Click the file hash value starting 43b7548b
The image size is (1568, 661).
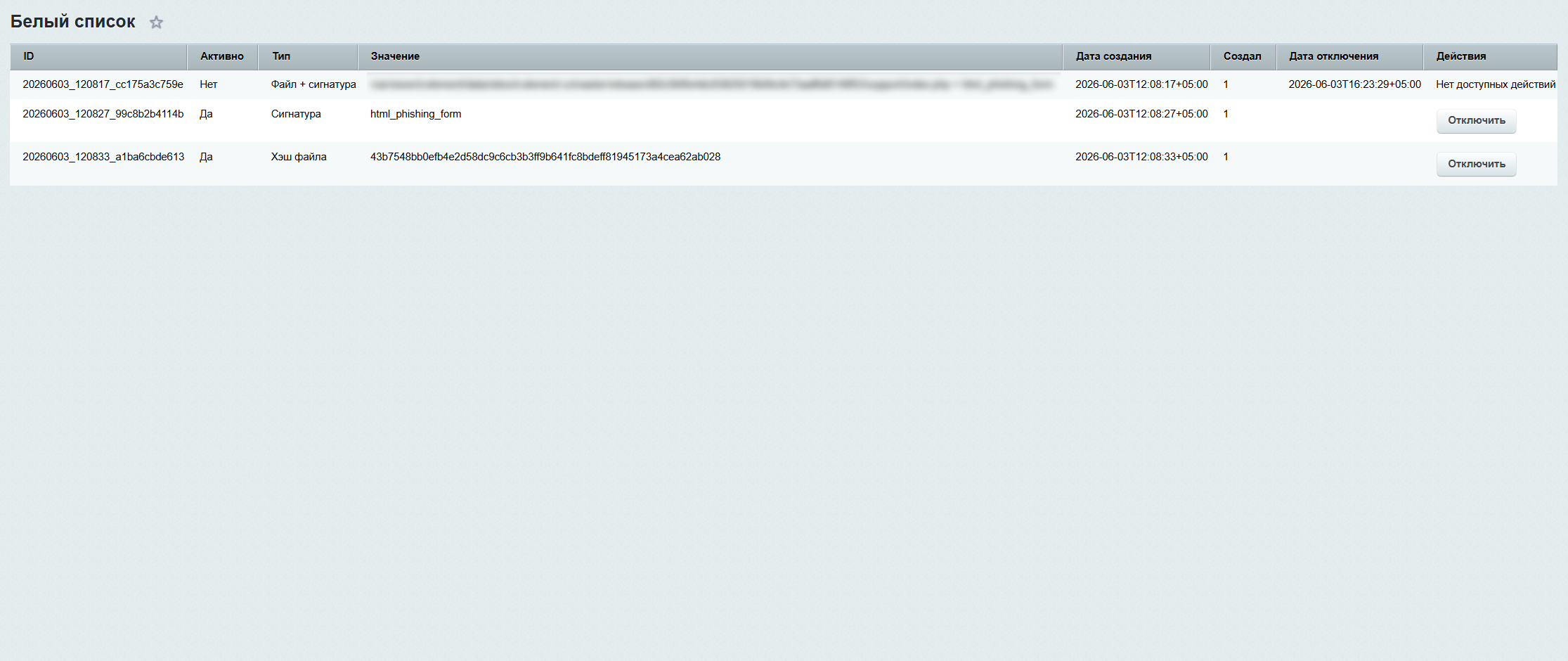click(x=545, y=157)
